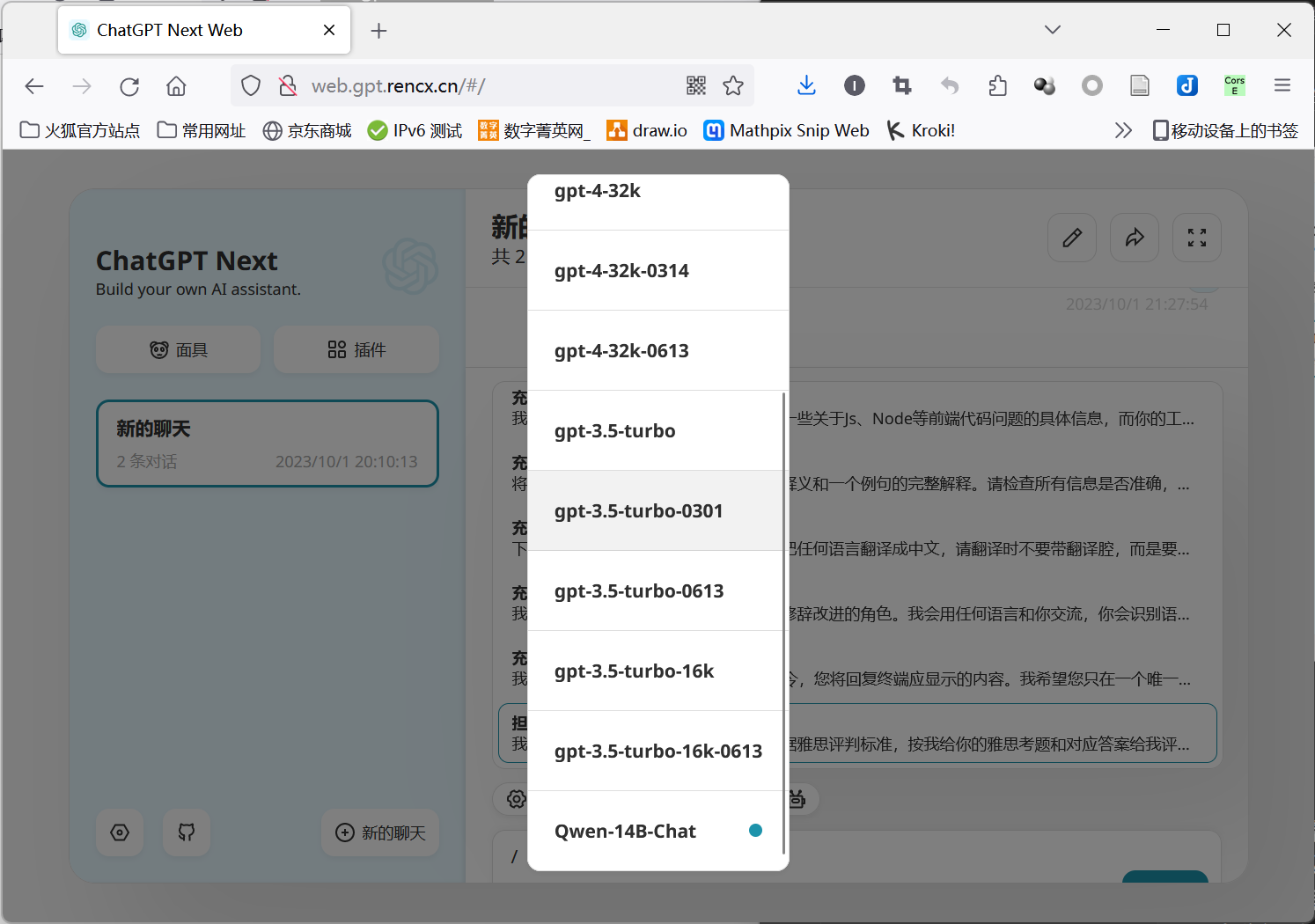Open the Firefox application menu

(x=1282, y=85)
